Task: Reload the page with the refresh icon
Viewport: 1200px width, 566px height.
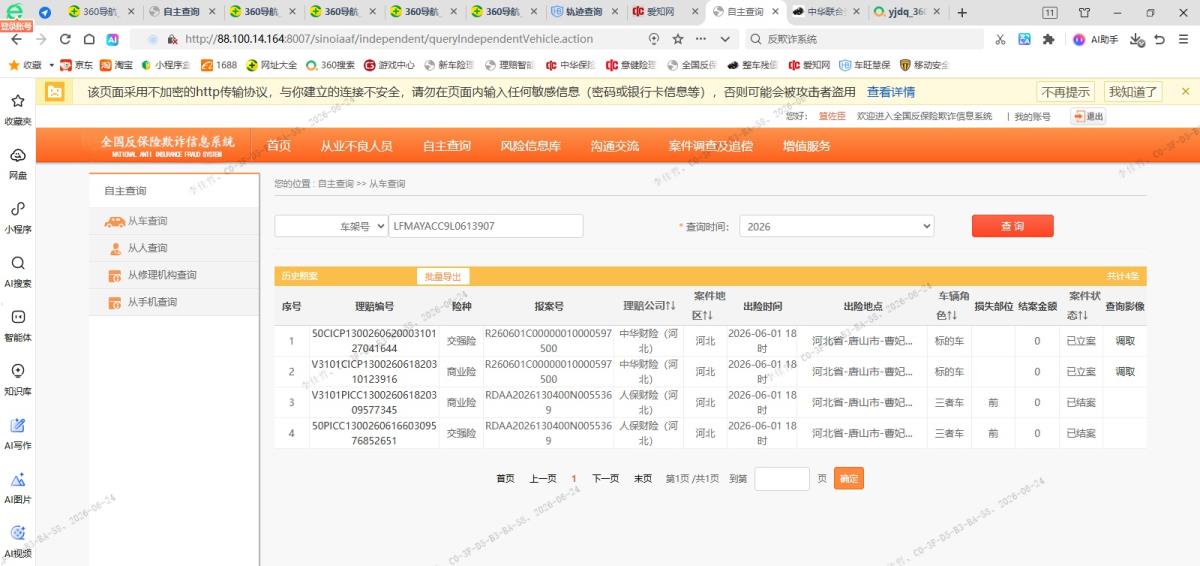Action: (65, 39)
